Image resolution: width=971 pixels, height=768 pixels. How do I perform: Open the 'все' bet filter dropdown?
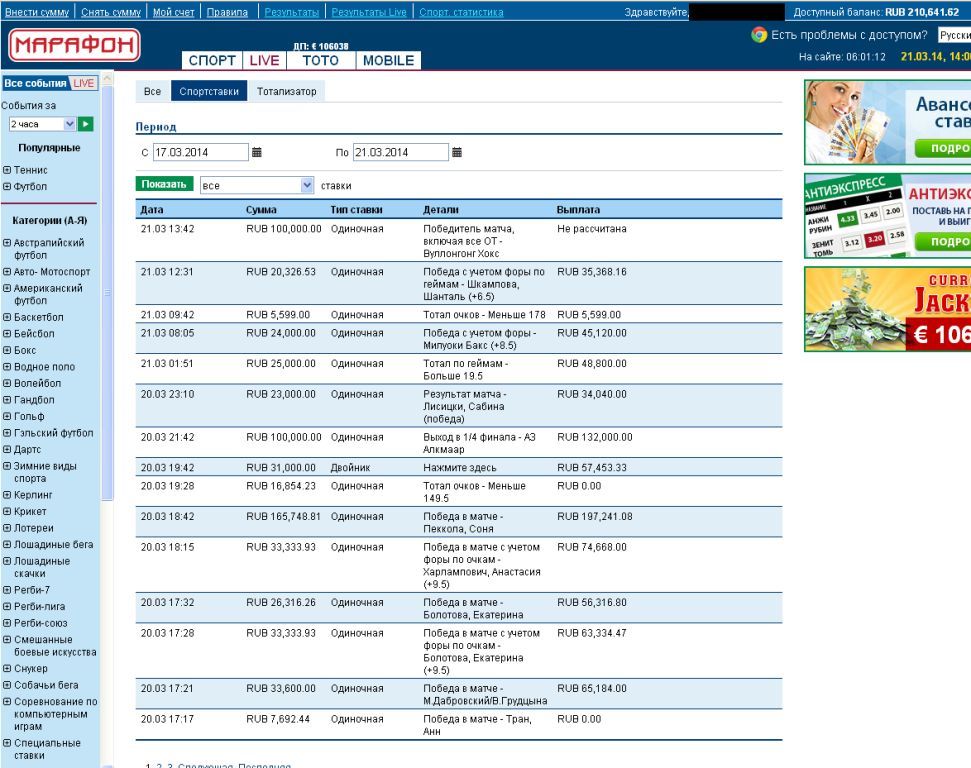click(257, 185)
